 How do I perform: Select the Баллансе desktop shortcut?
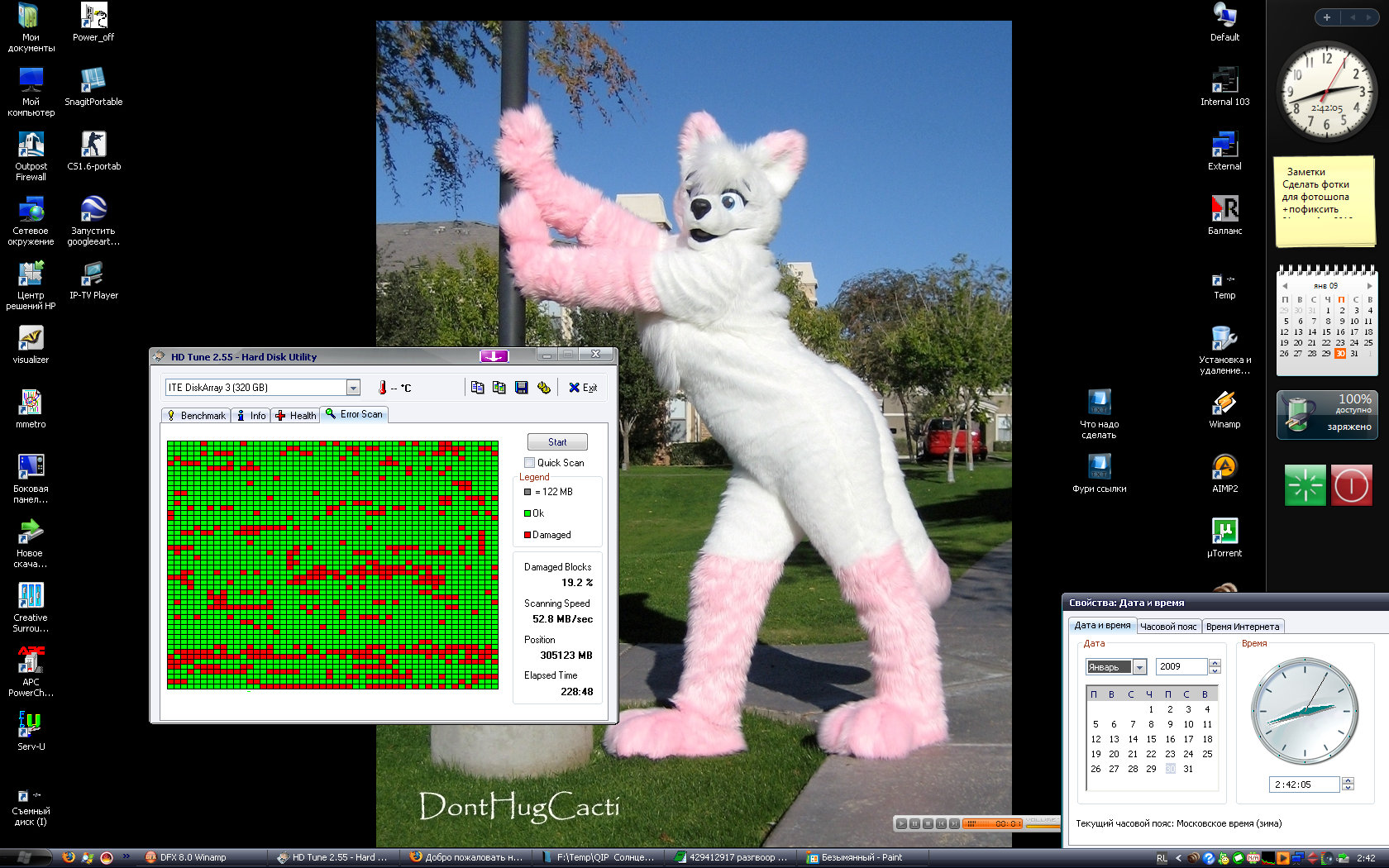point(1224,216)
